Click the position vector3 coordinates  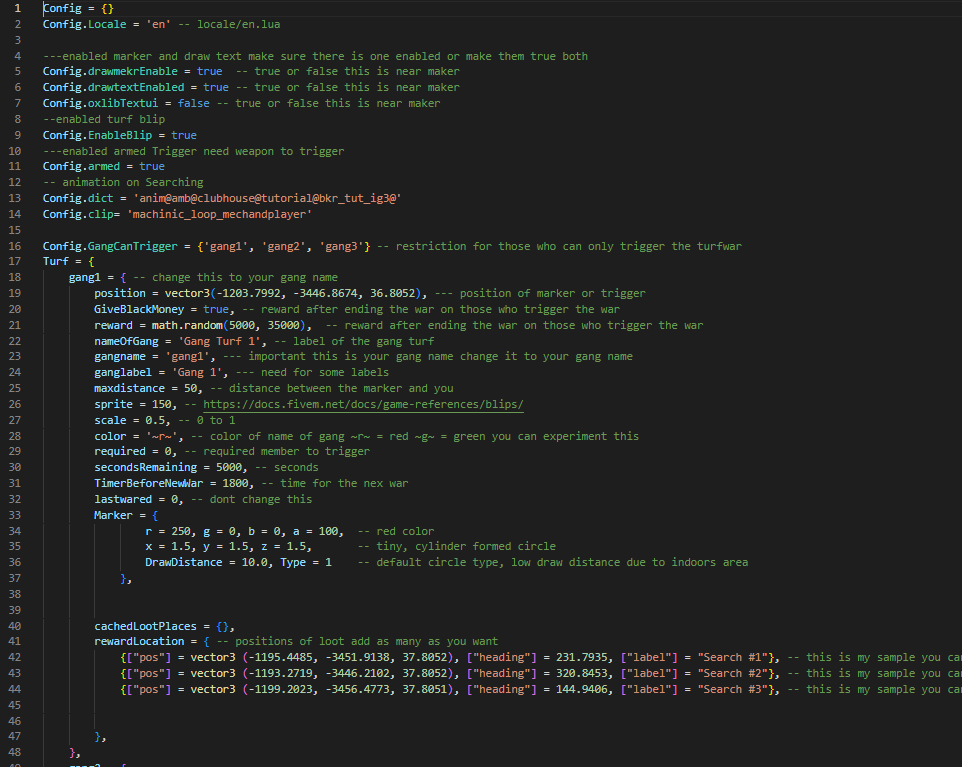[293, 293]
